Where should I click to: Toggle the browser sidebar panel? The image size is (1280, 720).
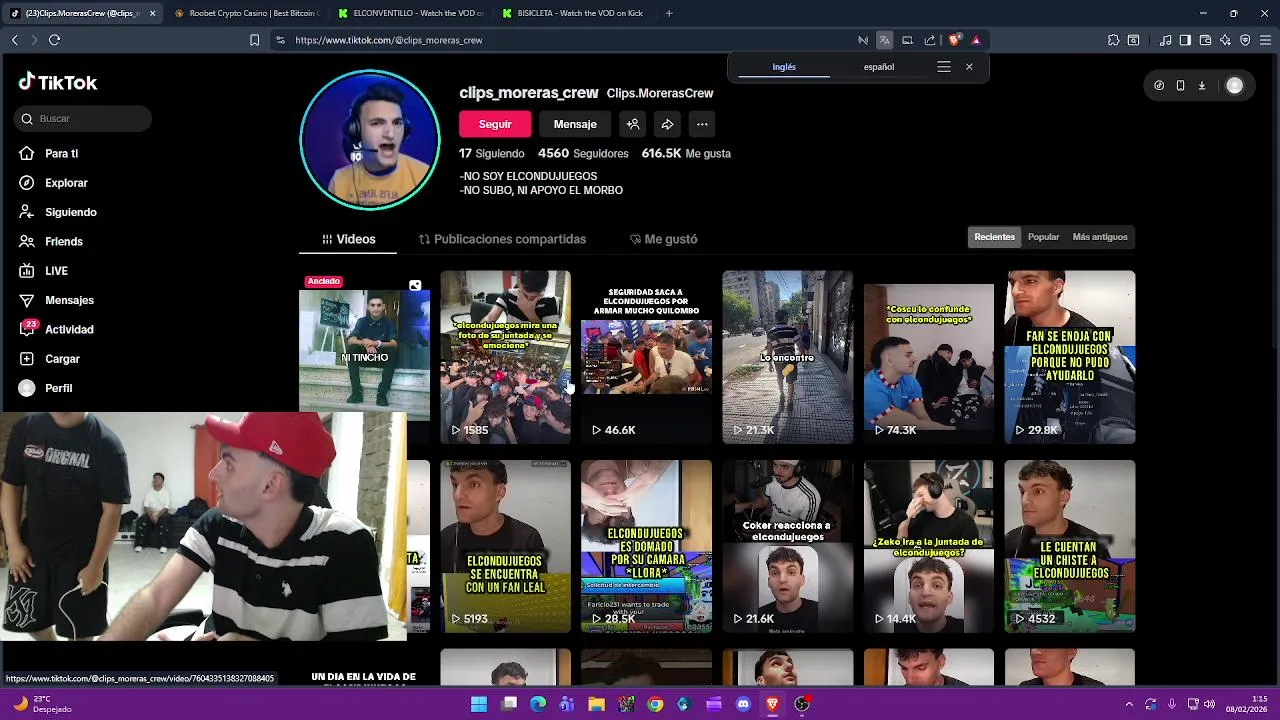[1185, 40]
